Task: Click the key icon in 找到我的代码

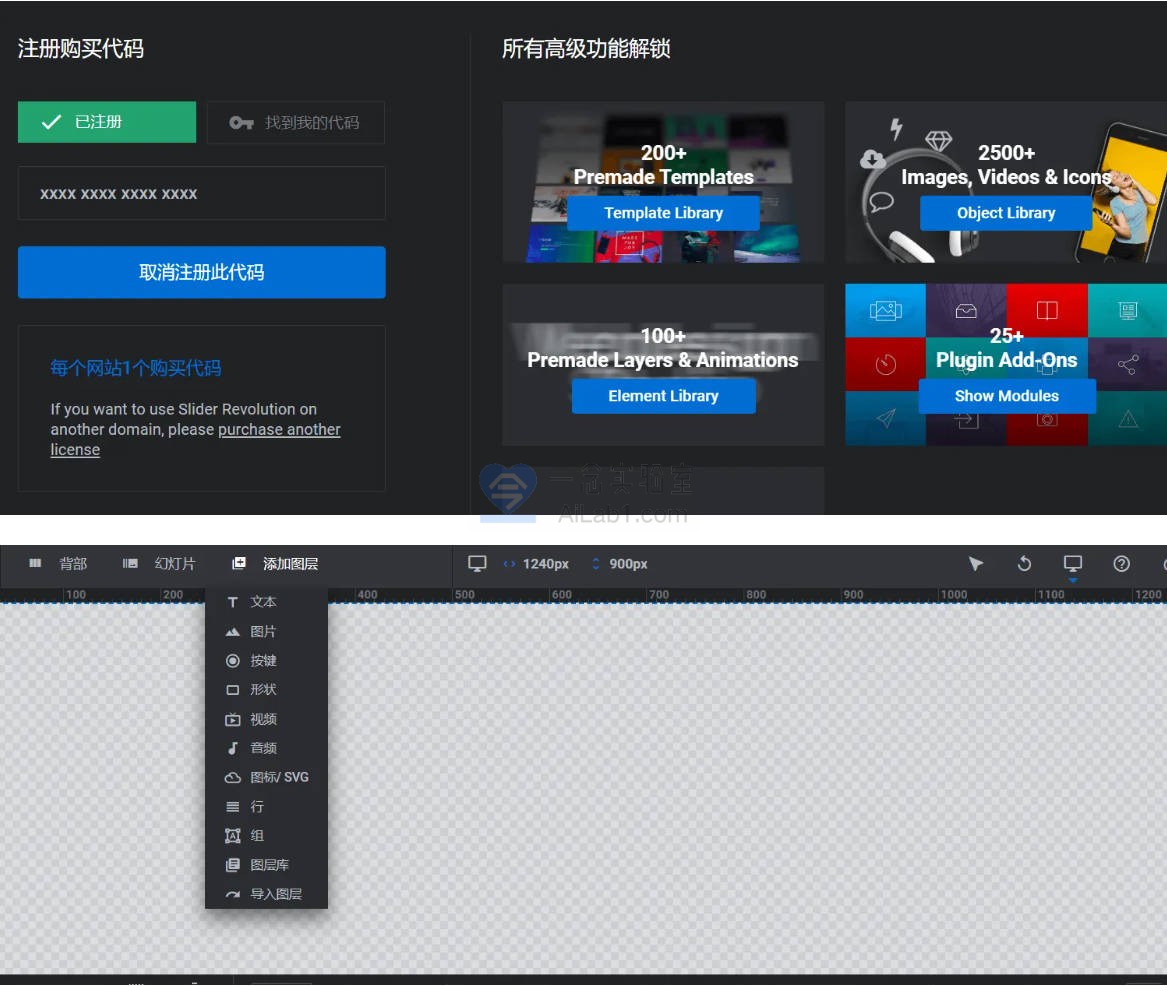Action: coord(241,123)
